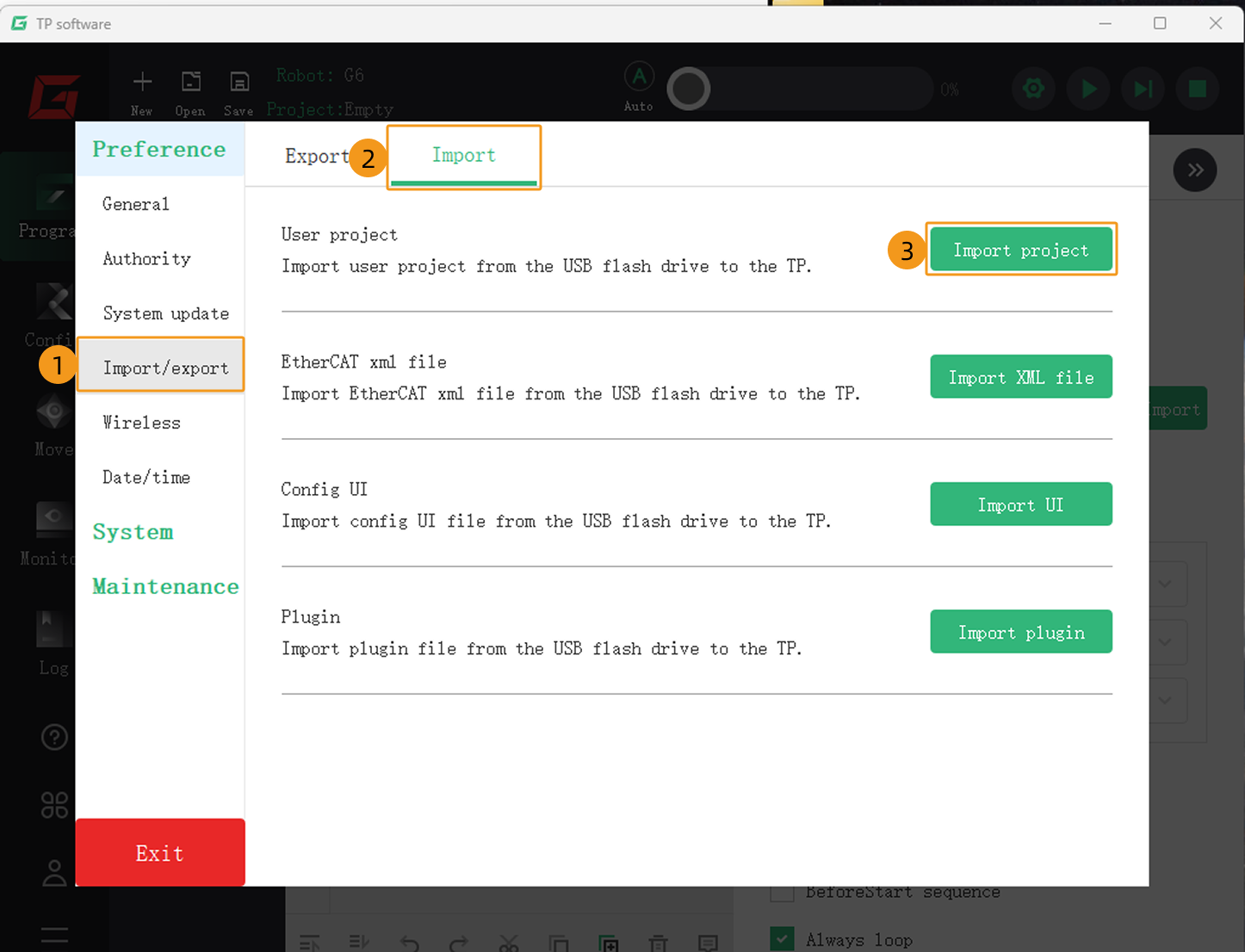Click the Plugin heading
The width and height of the screenshot is (1245, 952).
(x=311, y=616)
